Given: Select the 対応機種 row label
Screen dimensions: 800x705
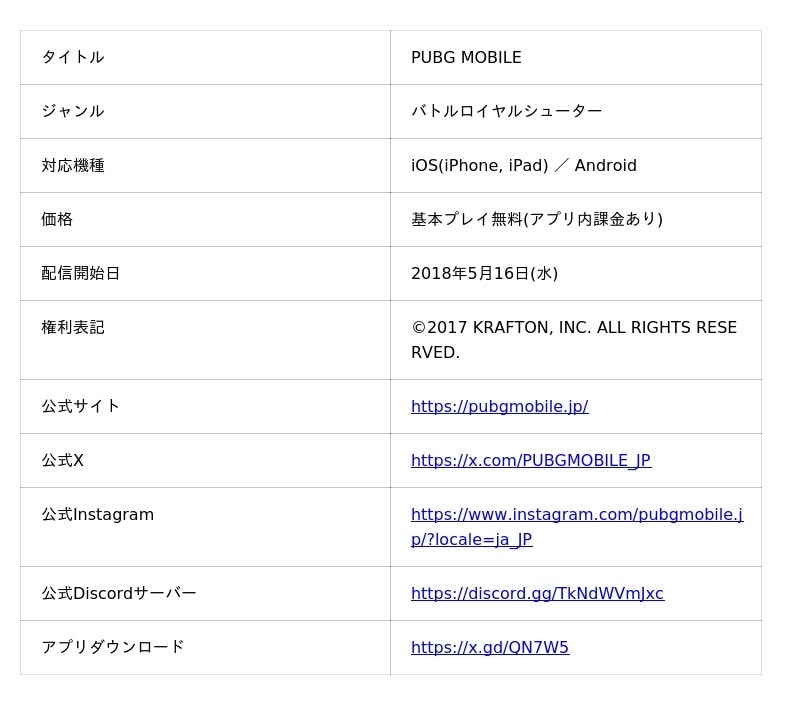Looking at the screenshot, I should point(72,165).
